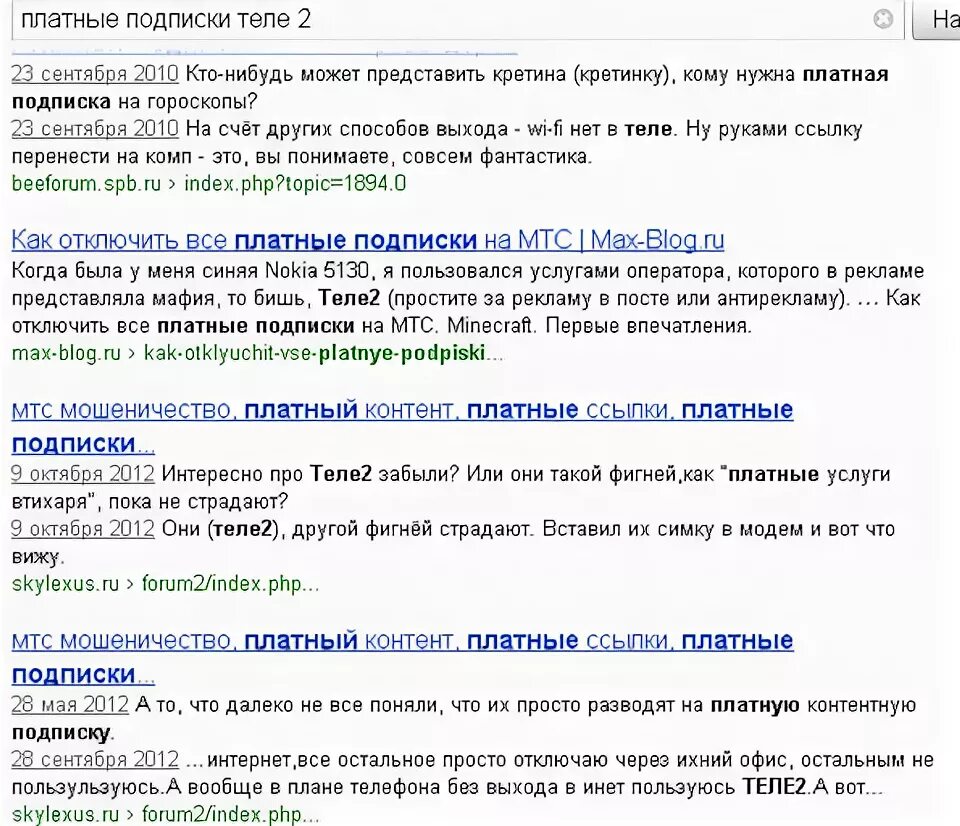This screenshot has width=960, height=826.
Task: Click the "На..." search button
Action: pos(940,19)
